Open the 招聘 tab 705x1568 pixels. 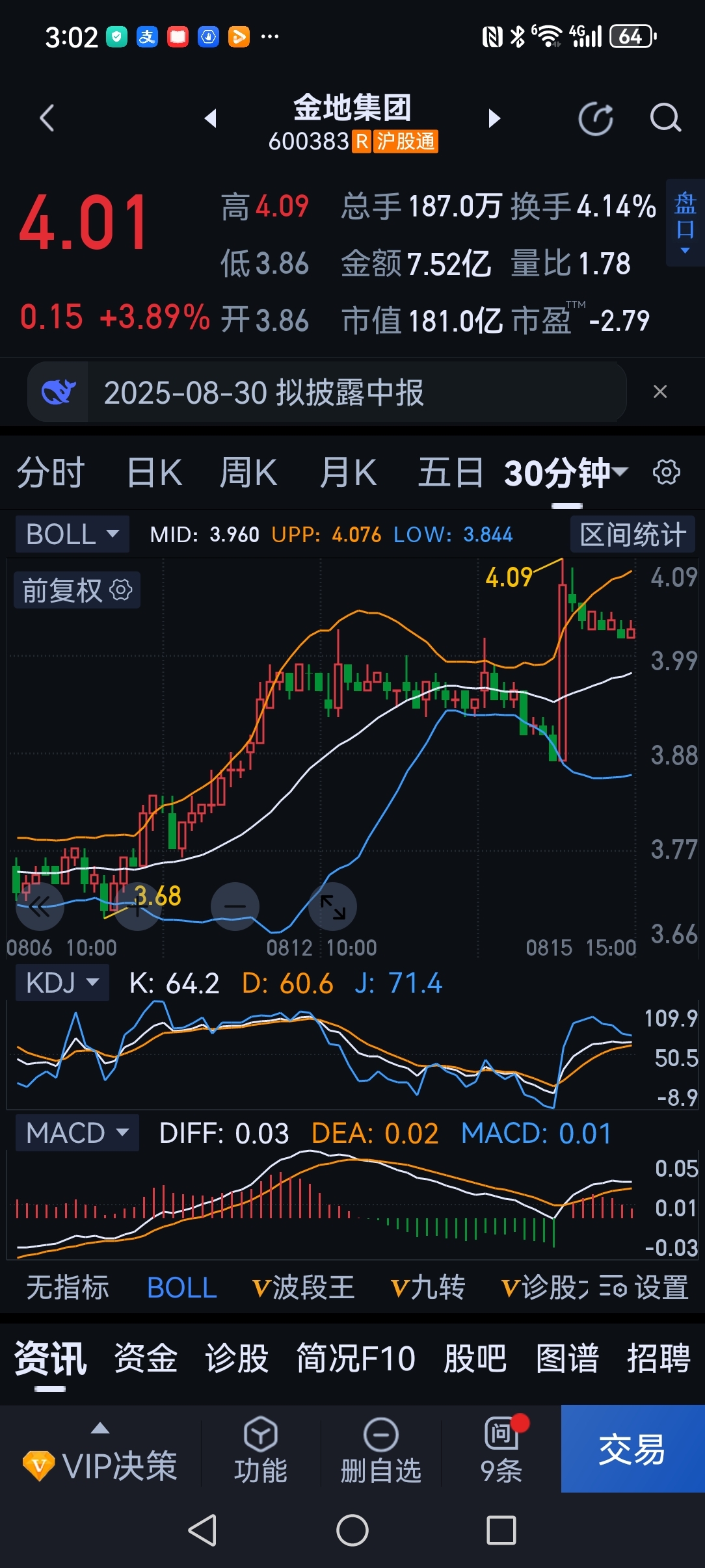658,1359
